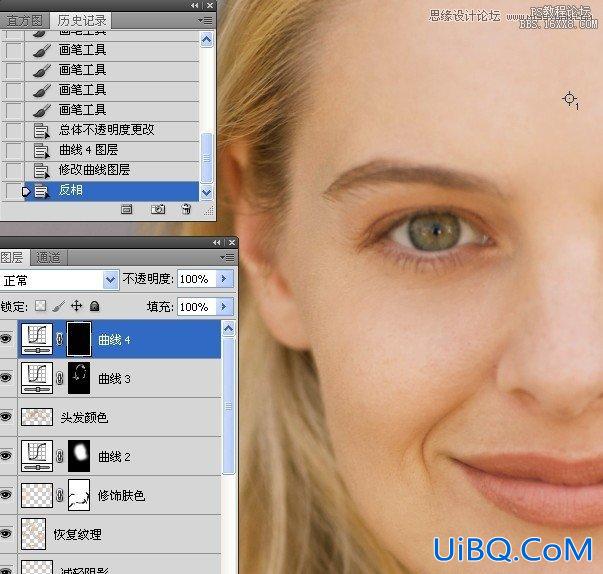Select the 曲线 2 layer name
This screenshot has width=603, height=574.
click(x=114, y=457)
